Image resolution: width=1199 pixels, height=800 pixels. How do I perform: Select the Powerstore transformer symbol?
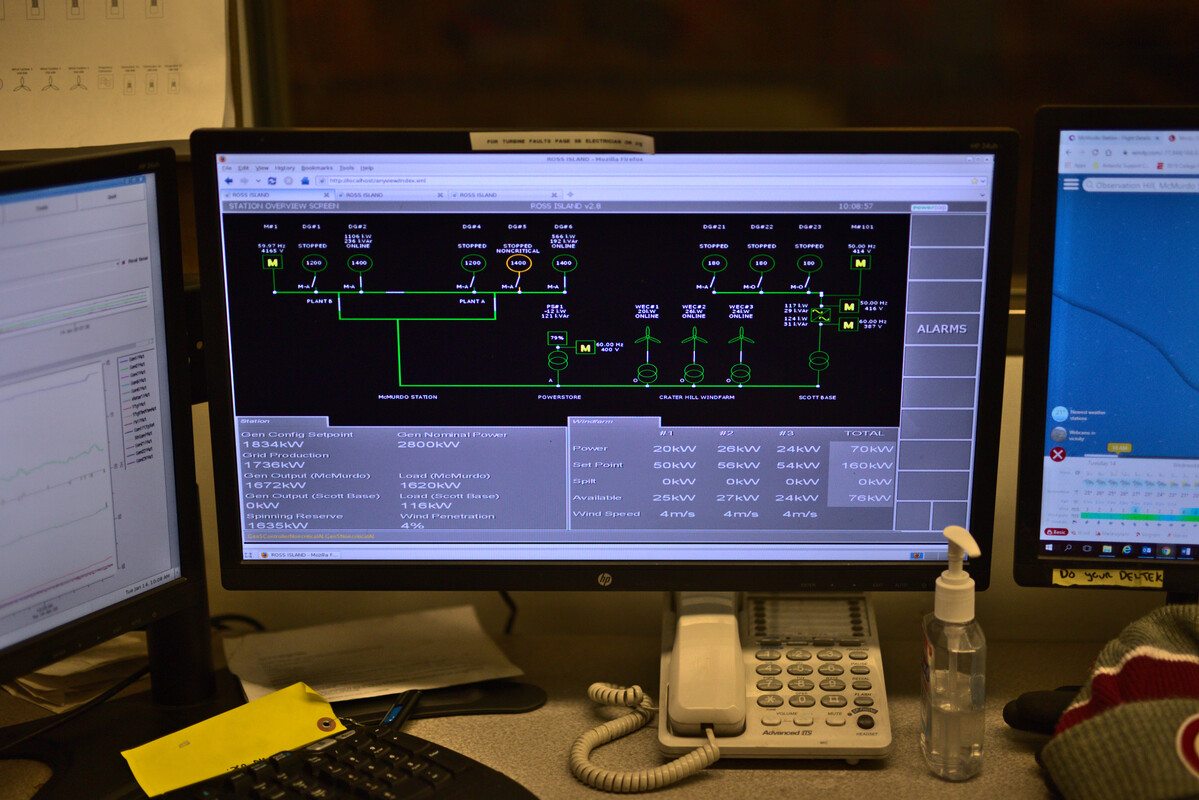tap(558, 359)
